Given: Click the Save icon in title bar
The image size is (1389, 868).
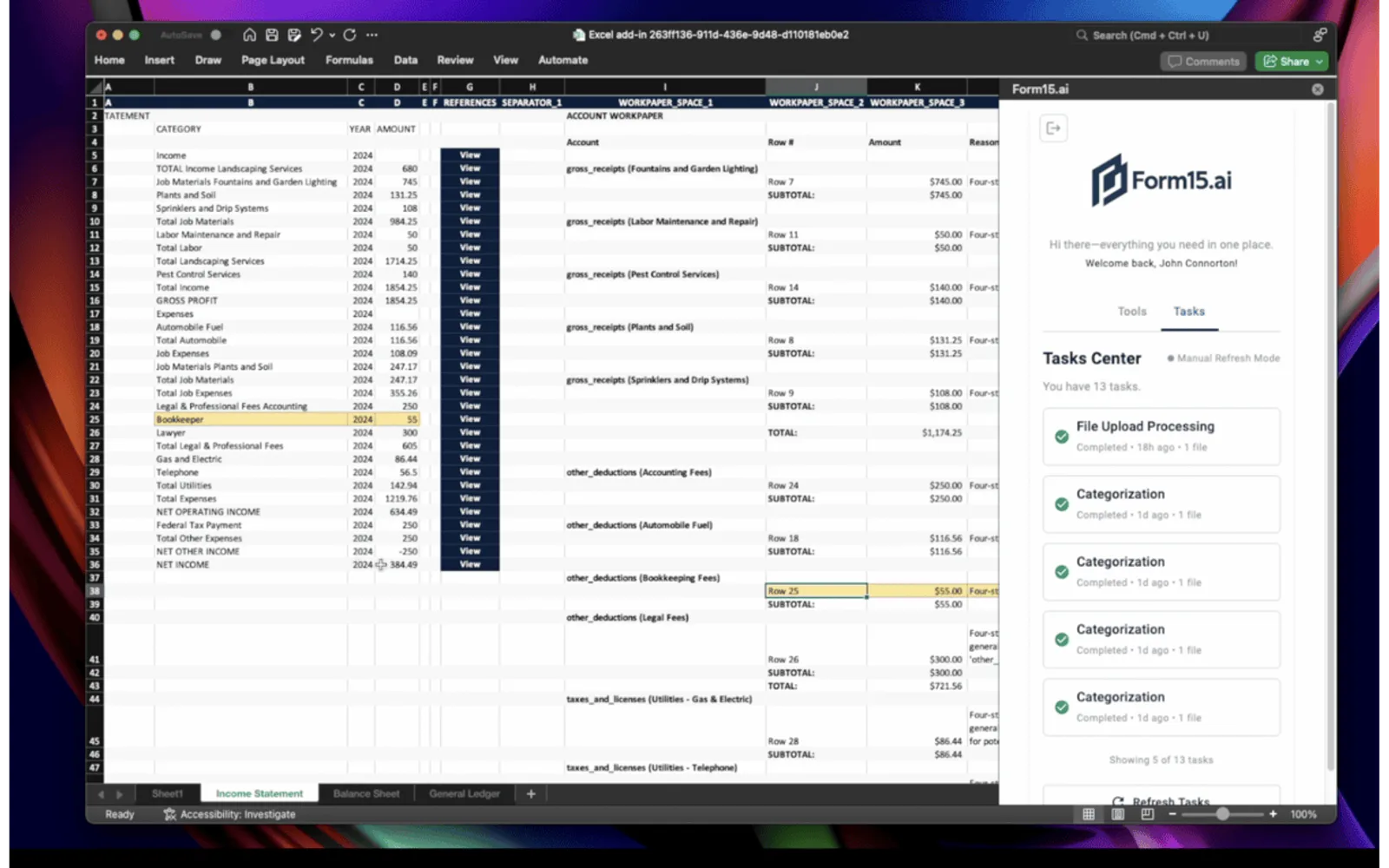Looking at the screenshot, I should 272,35.
